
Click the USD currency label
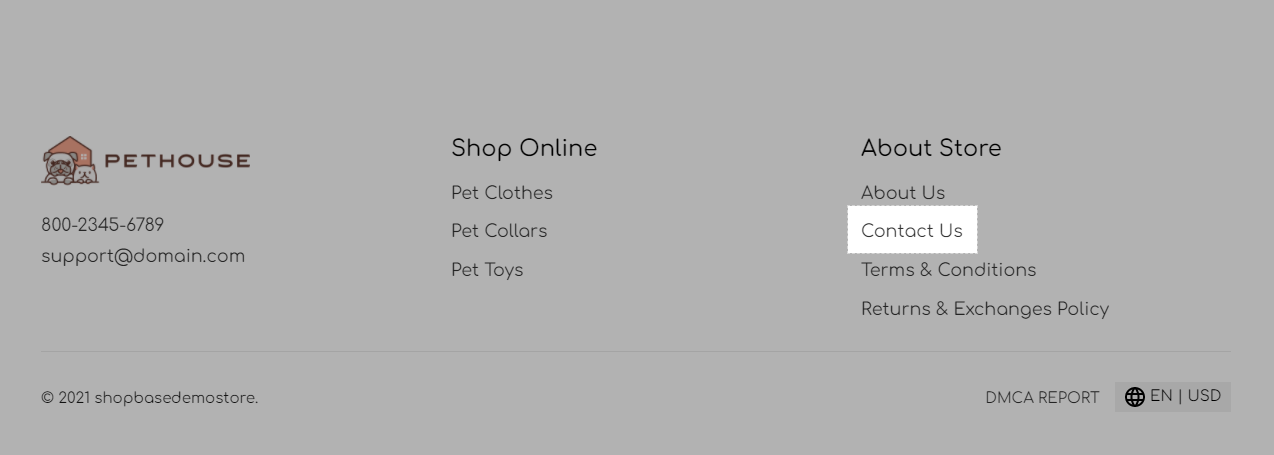1205,396
